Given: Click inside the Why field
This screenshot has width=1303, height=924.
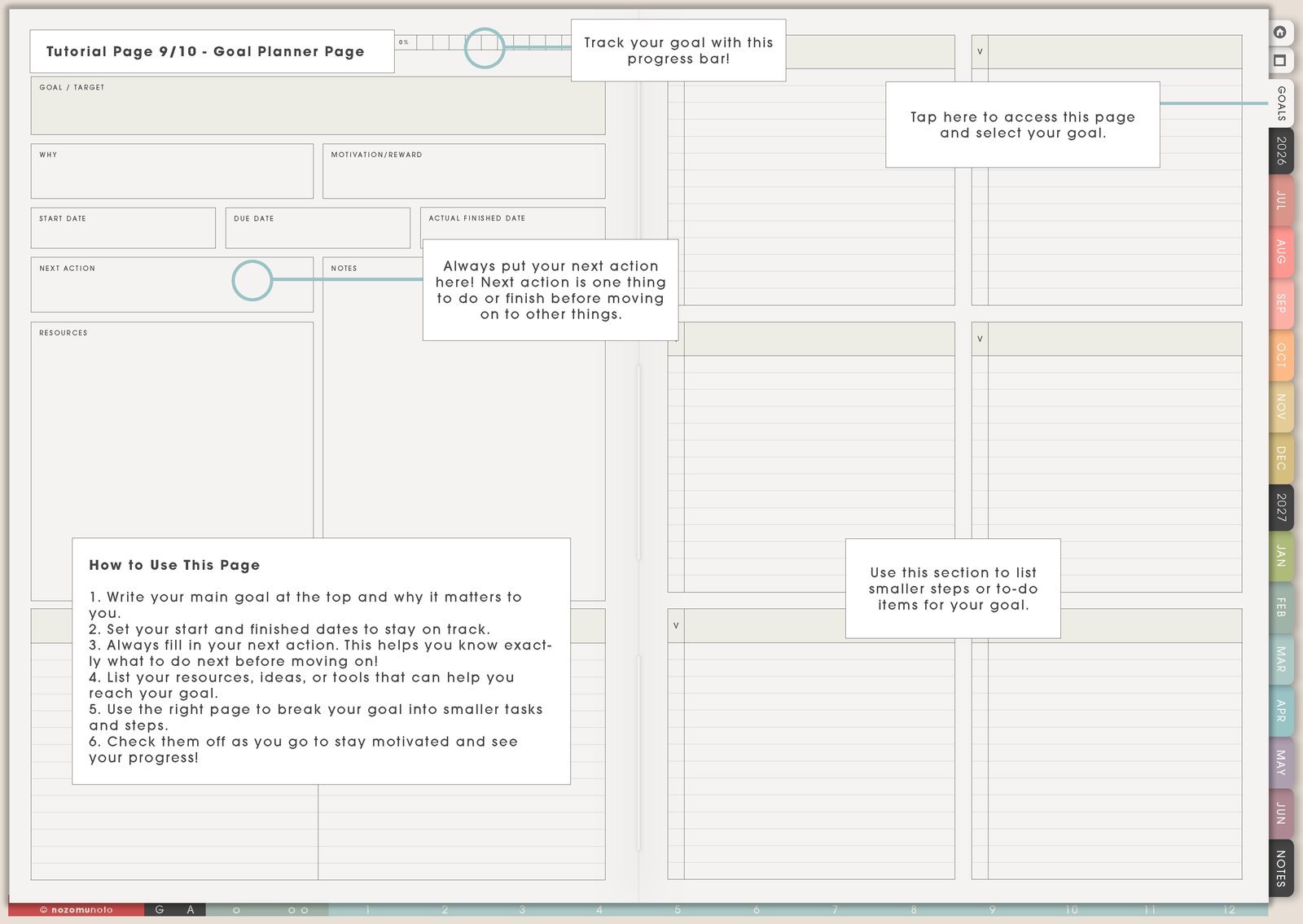Looking at the screenshot, I should point(172,171).
